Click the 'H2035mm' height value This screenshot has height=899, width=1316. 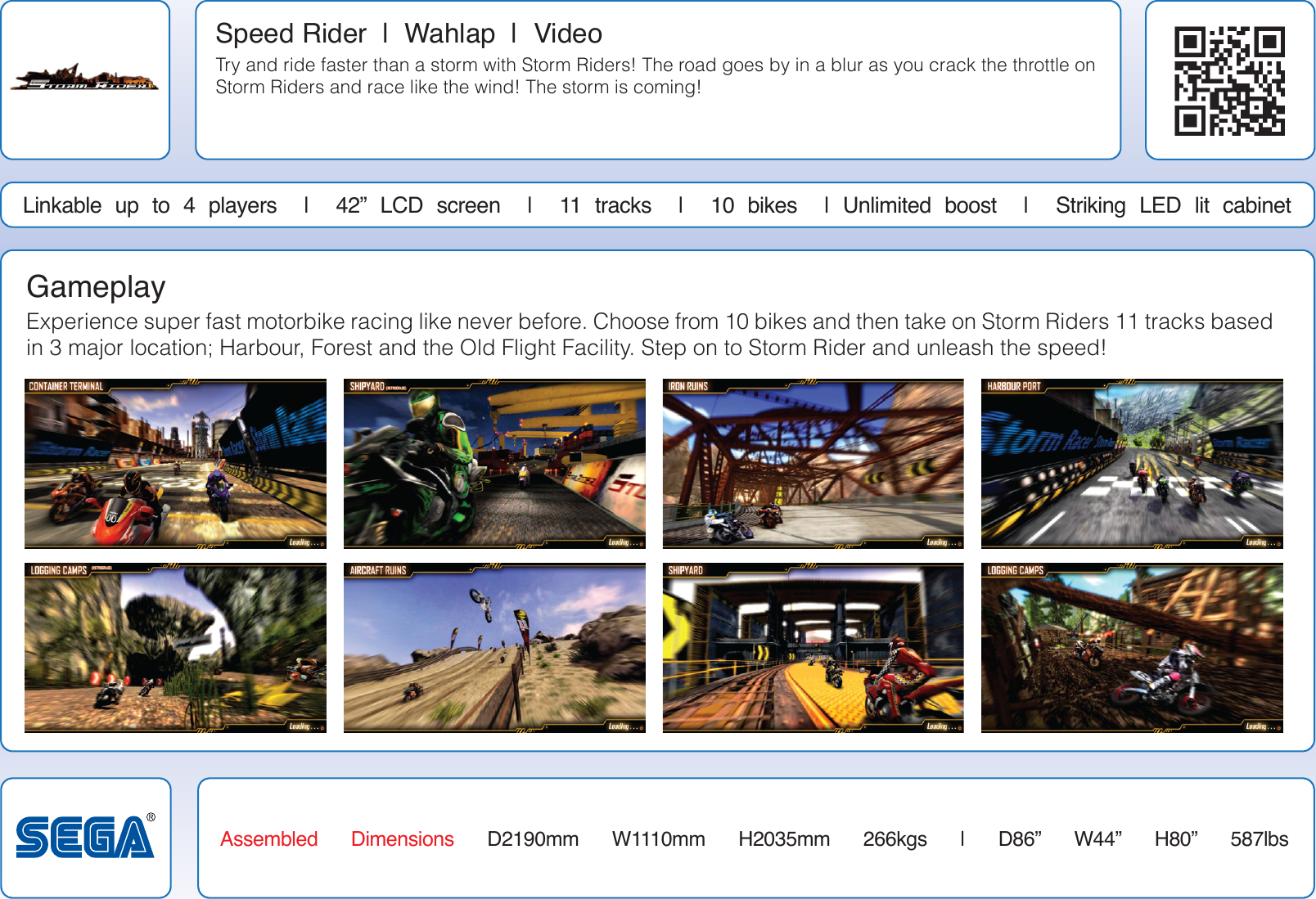783,839
